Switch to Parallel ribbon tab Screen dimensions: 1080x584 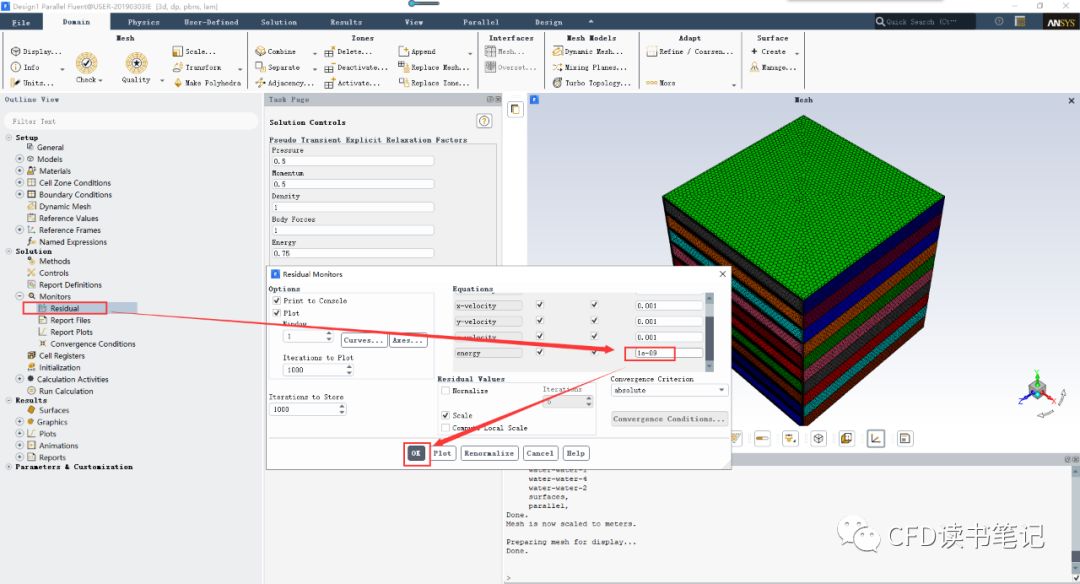pos(481,22)
